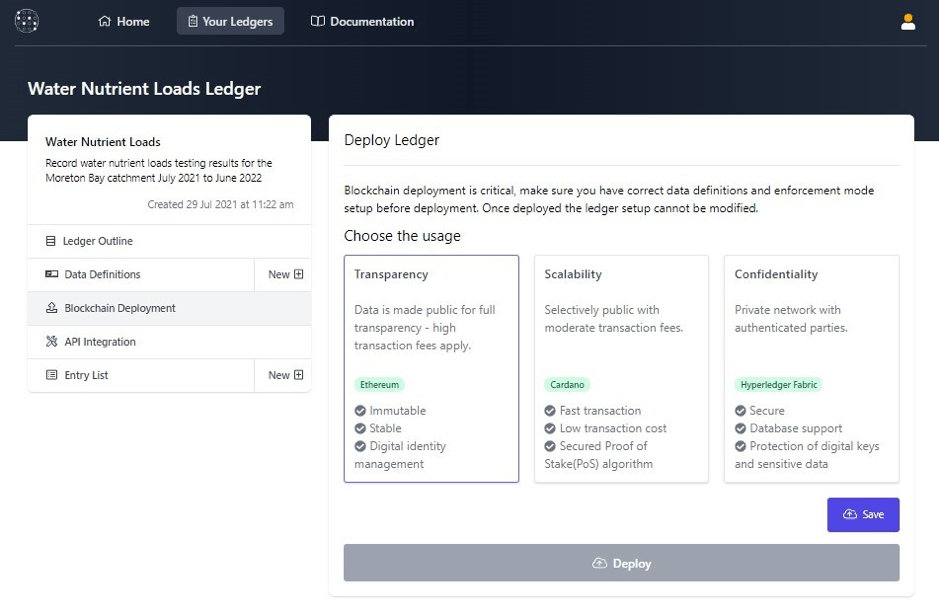Open the Home page
Viewport: 939px width, 616px height.
(124, 22)
